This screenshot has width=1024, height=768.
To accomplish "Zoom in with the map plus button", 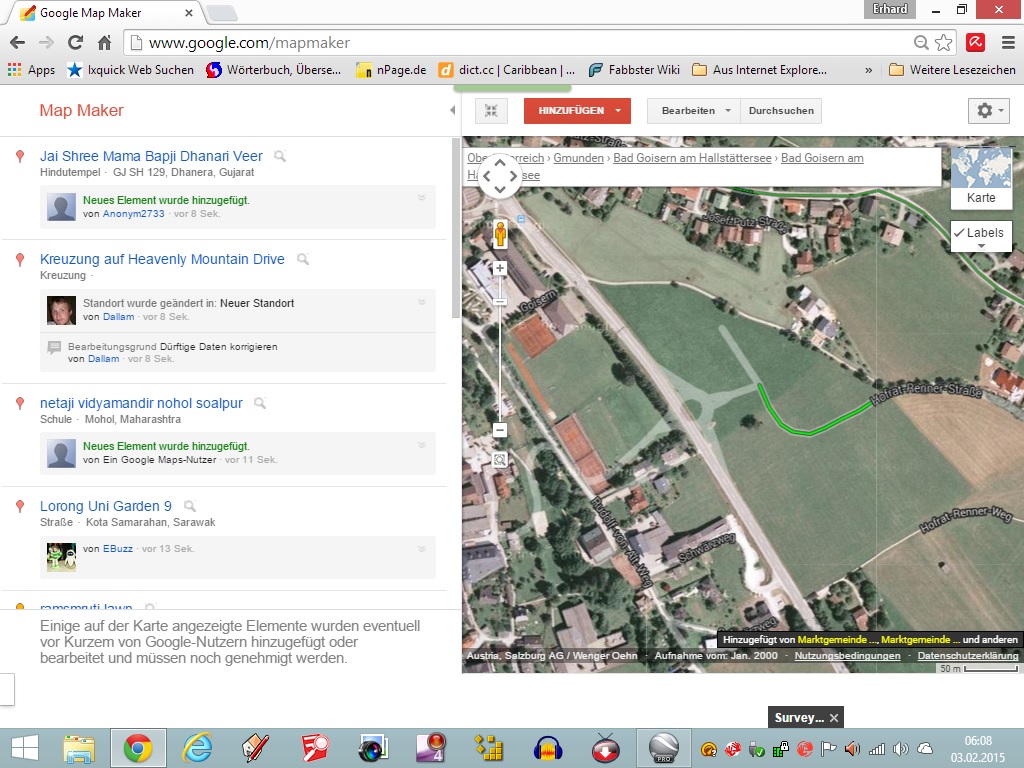I will point(500,268).
